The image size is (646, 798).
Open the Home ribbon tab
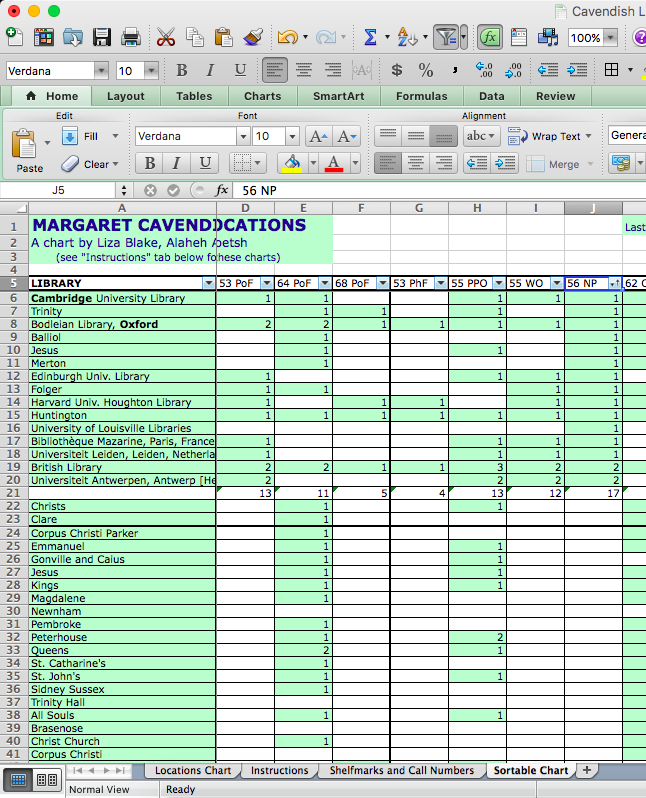pyautogui.click(x=52, y=96)
